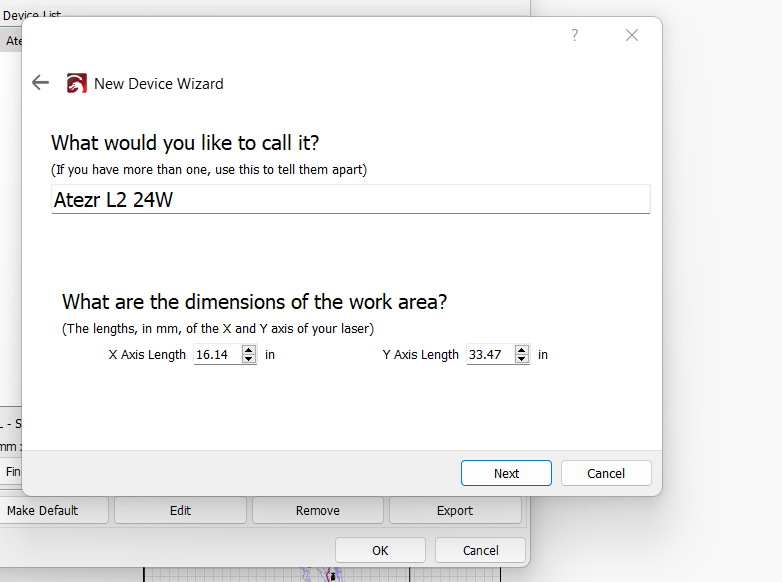Screen dimensions: 782x582
Task: Go back using the wizard's back arrow
Action: click(x=40, y=83)
